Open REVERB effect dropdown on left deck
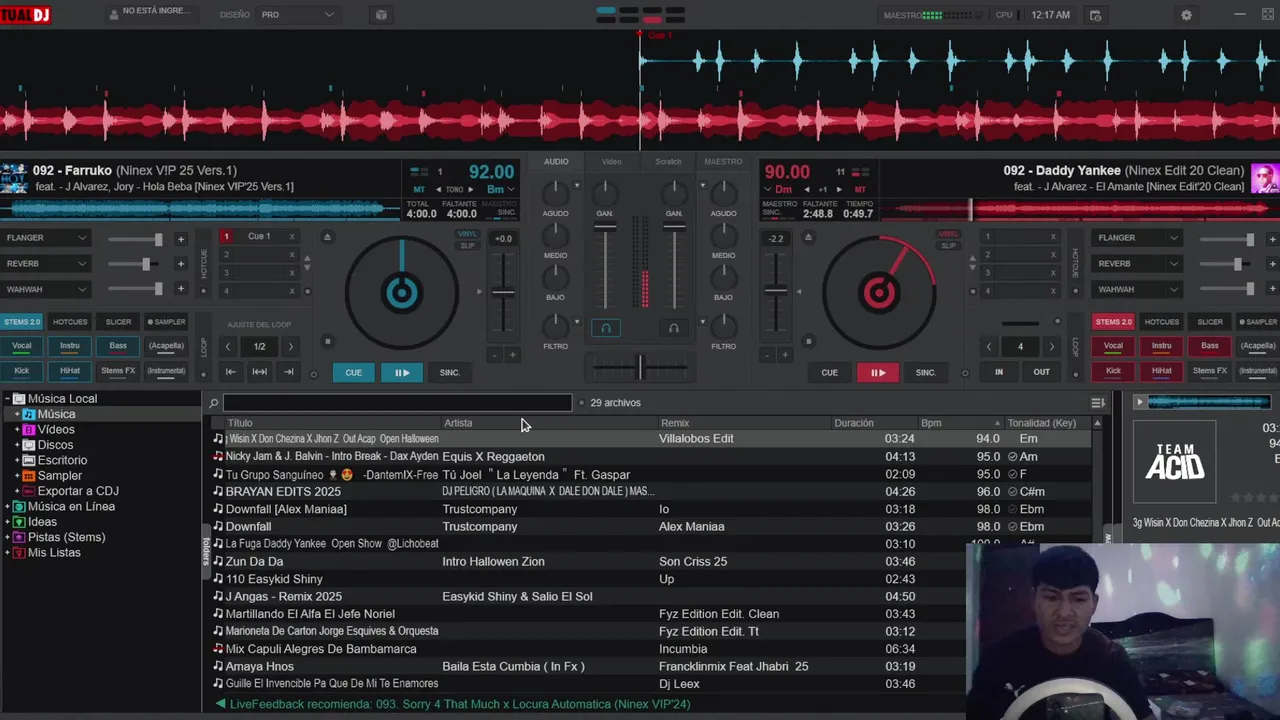 pyautogui.click(x=47, y=264)
